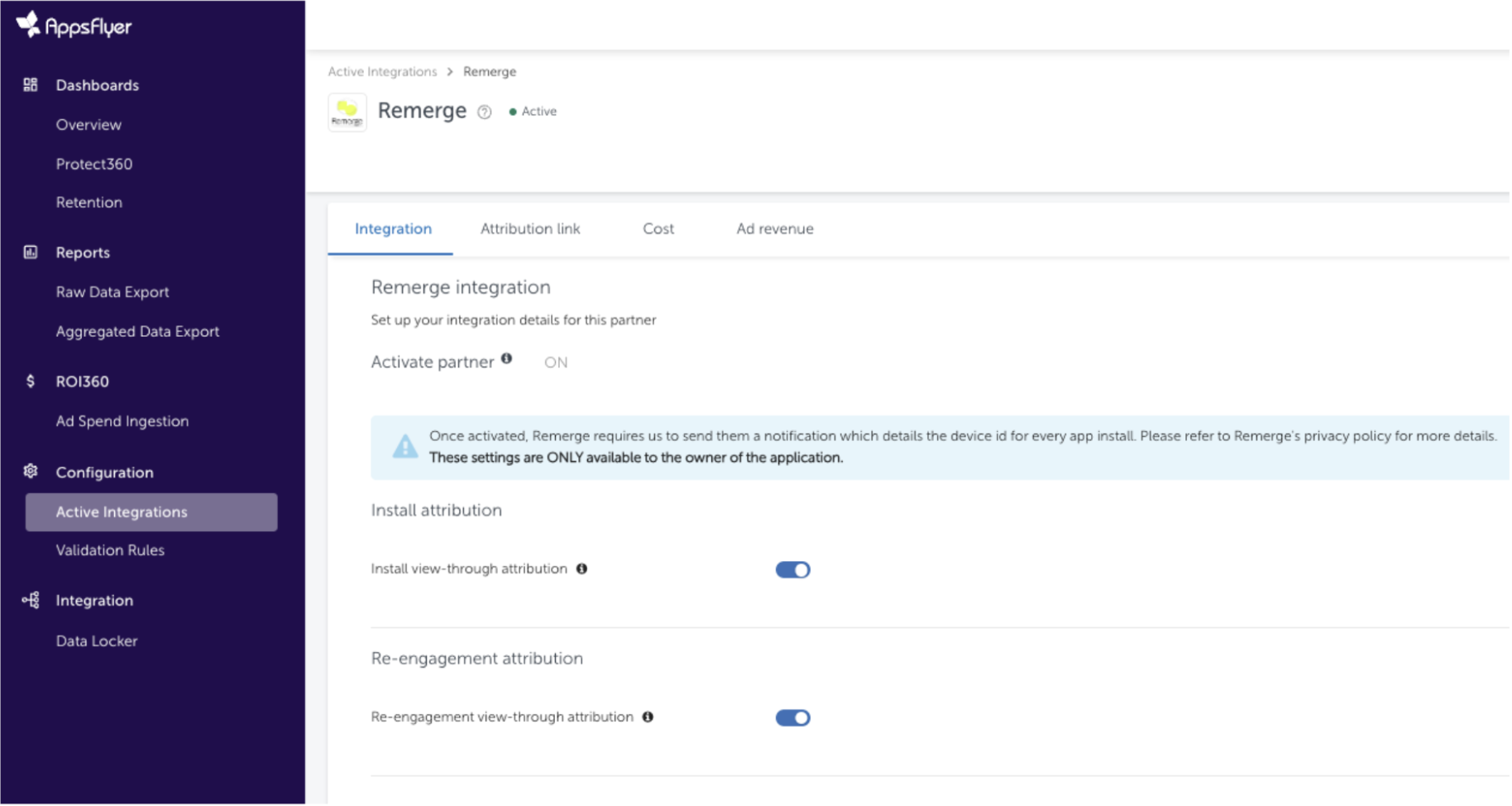Viewport: 1512px width, 806px height.
Task: Click the info icon next to Activate partner
Action: pyautogui.click(x=507, y=358)
